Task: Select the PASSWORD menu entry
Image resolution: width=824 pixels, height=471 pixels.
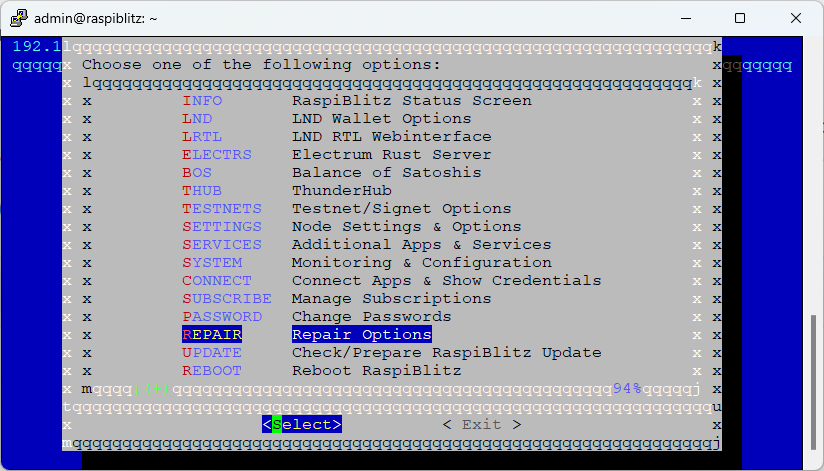Action: [222, 316]
